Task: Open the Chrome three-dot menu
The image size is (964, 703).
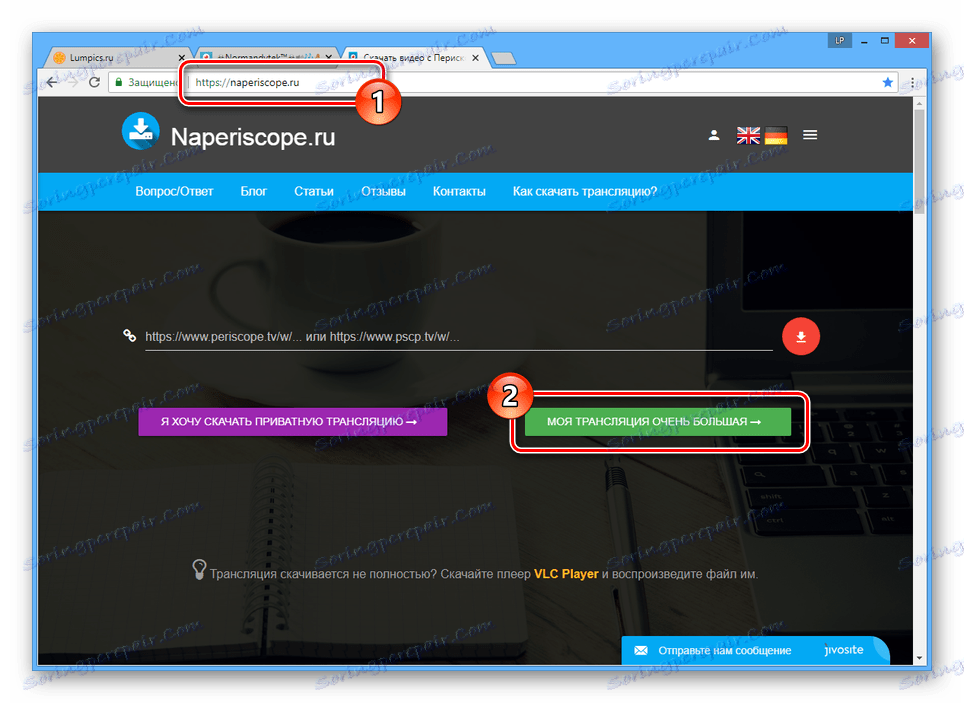Action: pos(912,82)
